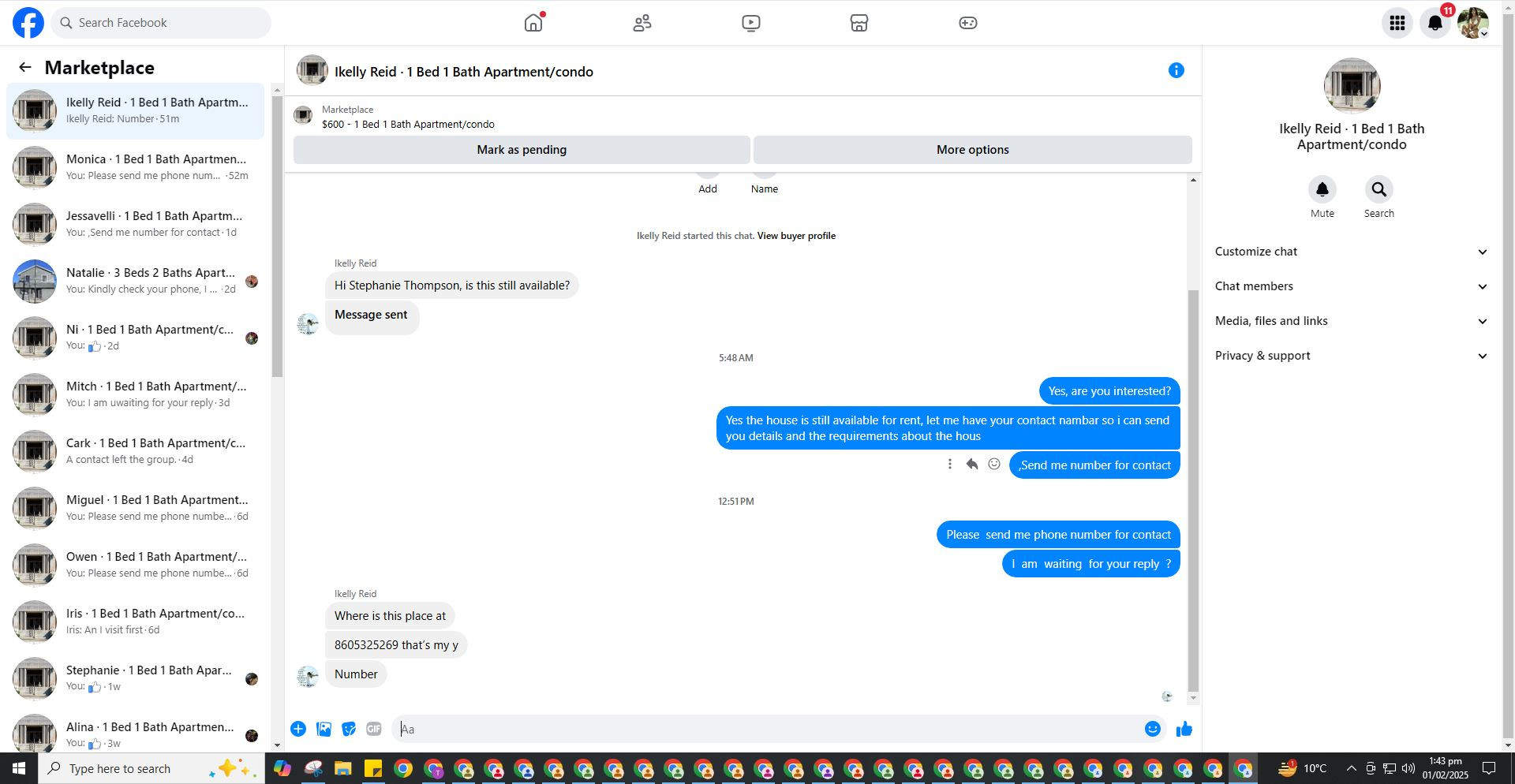Open the emoji picker in message box
The height and width of the screenshot is (784, 1515).
(1153, 729)
